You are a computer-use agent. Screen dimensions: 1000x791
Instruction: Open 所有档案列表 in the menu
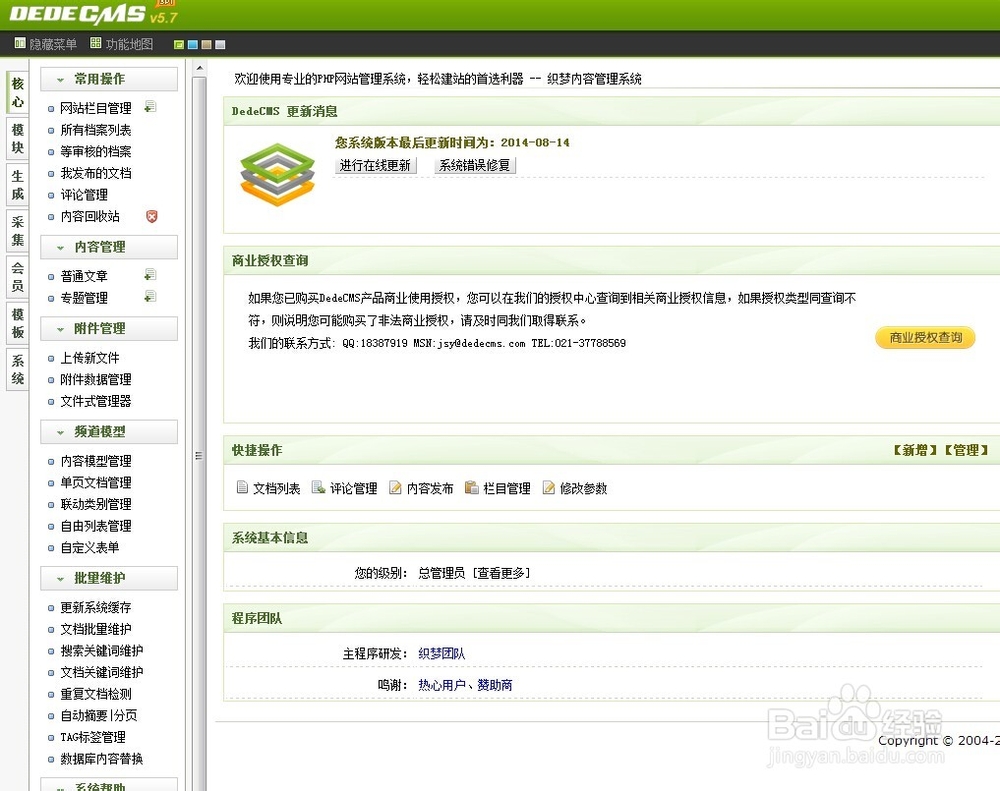(x=96, y=129)
